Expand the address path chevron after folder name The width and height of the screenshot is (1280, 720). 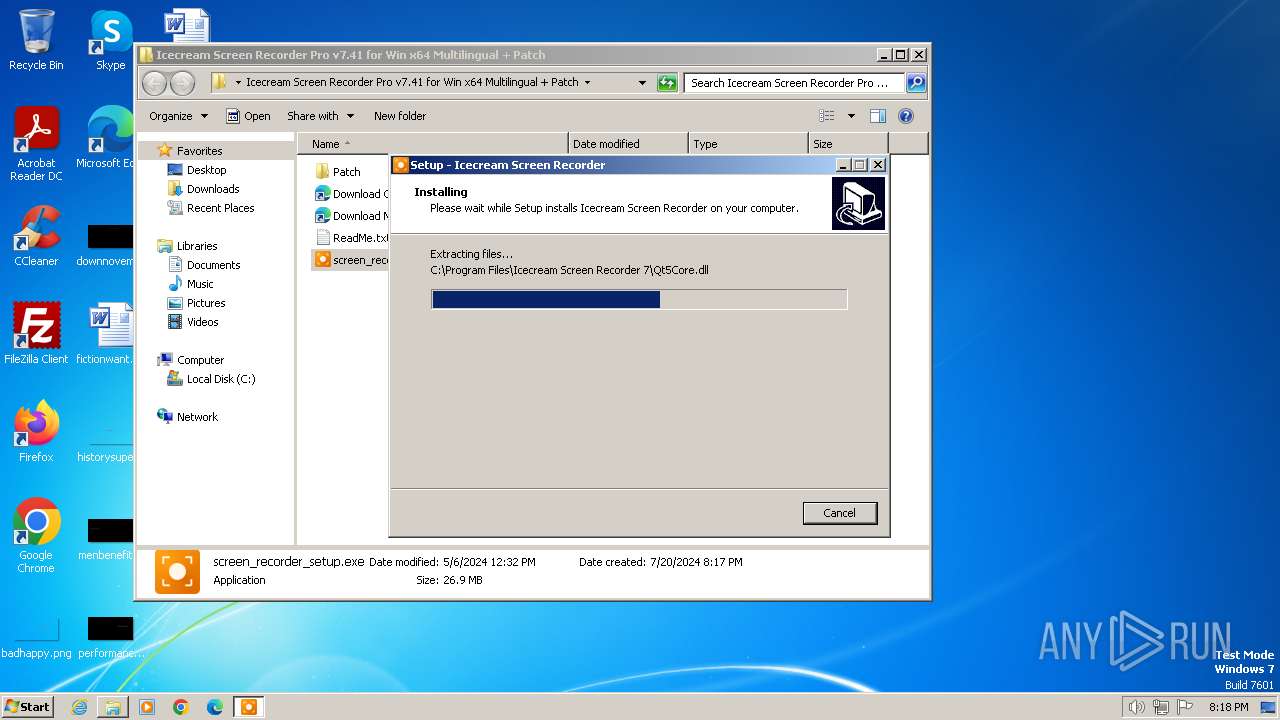point(587,83)
